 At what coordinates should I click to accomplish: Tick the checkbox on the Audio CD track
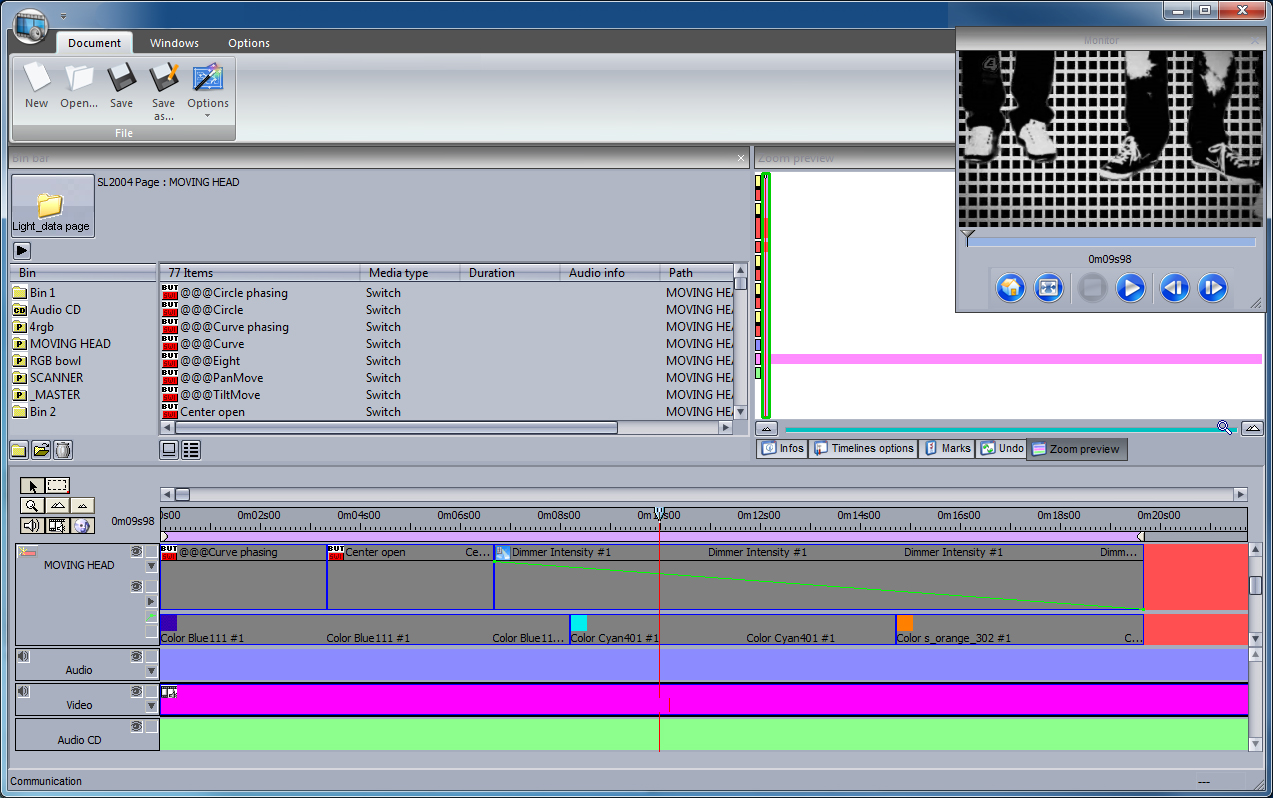[x=151, y=726]
